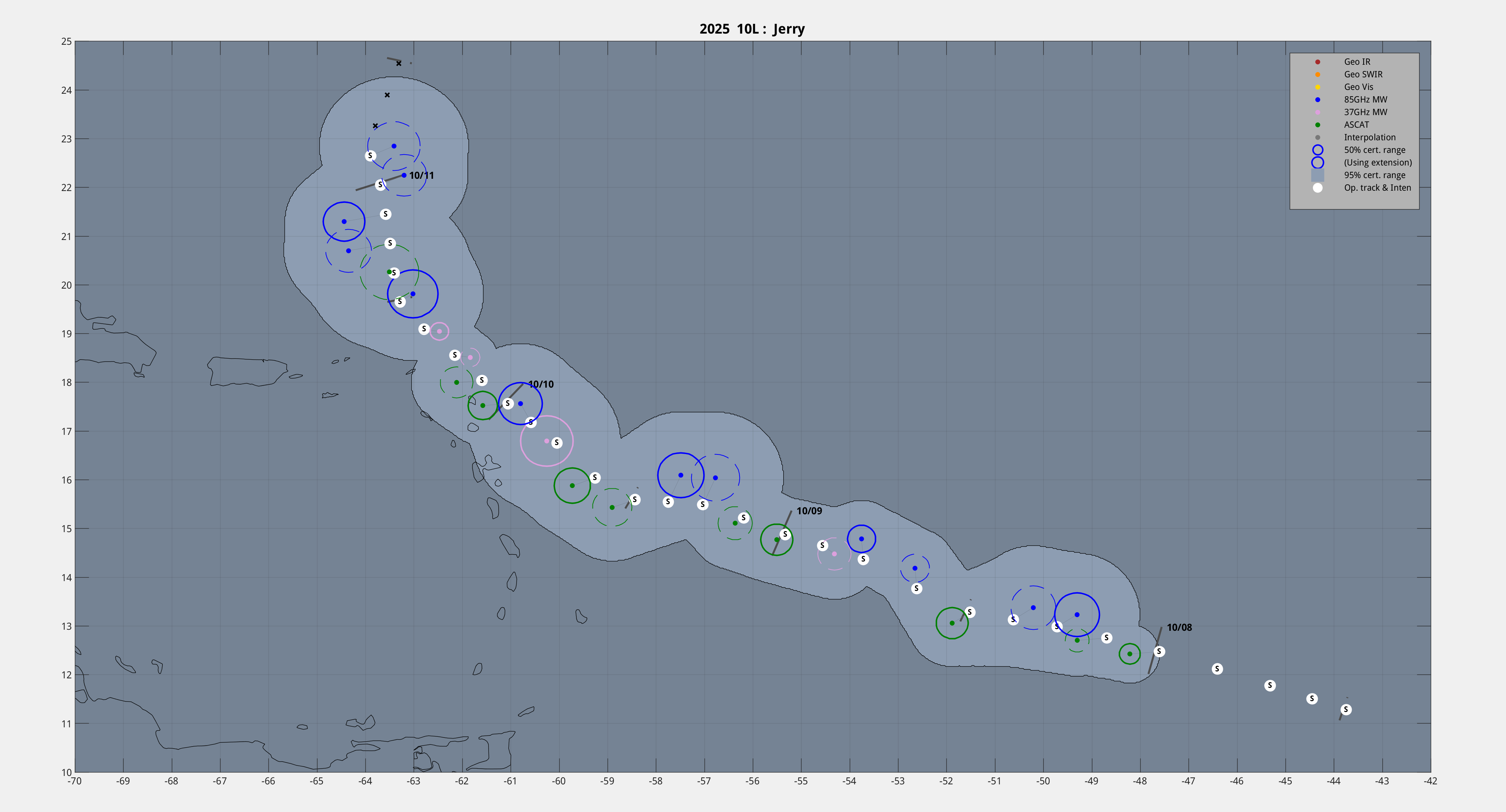This screenshot has width=1506, height=812.
Task: Click the 10/08 date label
Action: coord(1179,627)
